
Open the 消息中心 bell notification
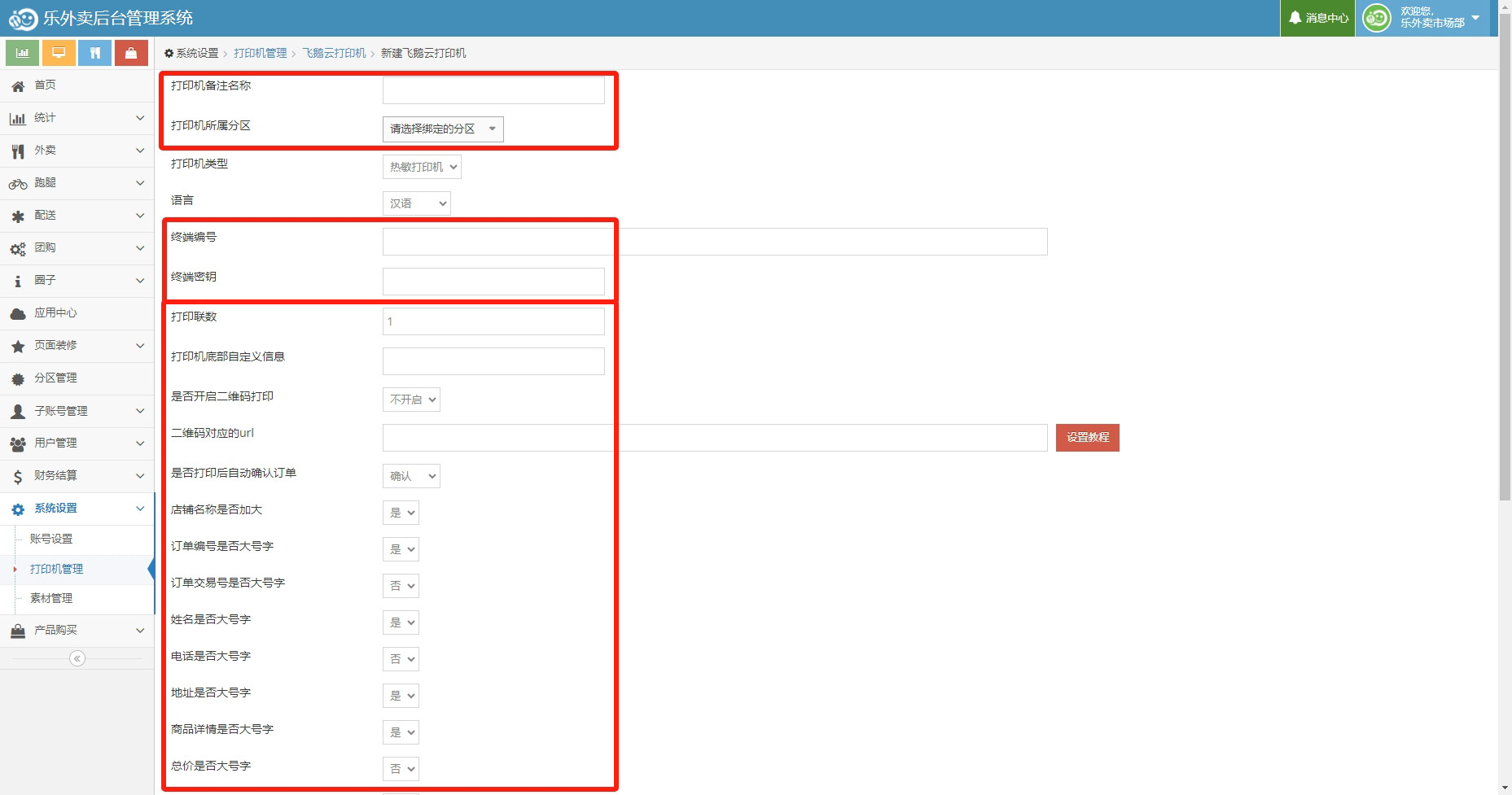coord(1317,18)
